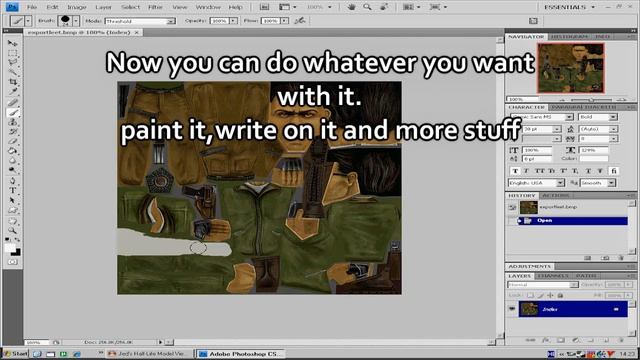This screenshot has height=360, width=640.
Task: Toggle Lock position in the Layers panel
Action: coord(550,295)
